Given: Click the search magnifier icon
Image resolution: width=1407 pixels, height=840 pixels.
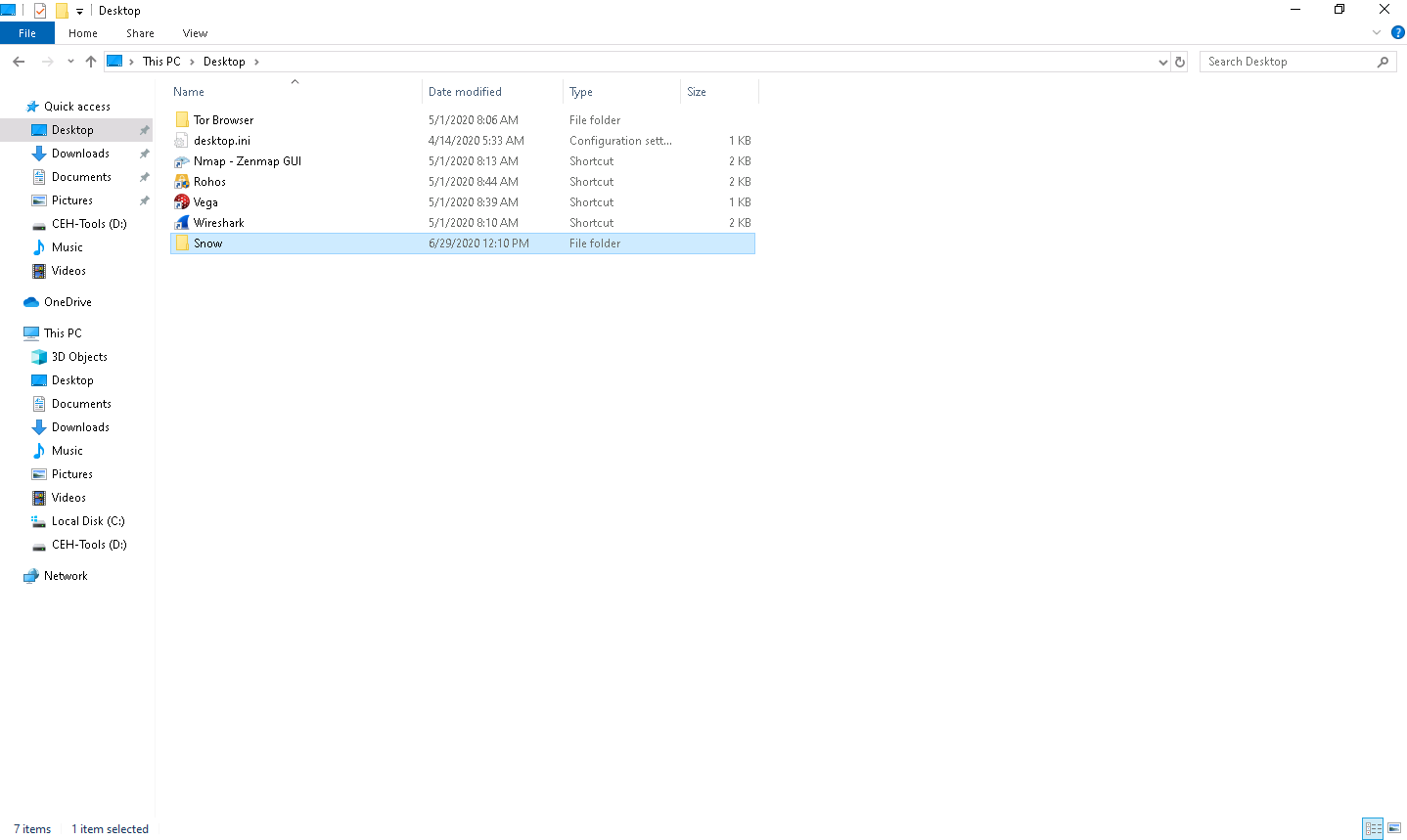Looking at the screenshot, I should (x=1383, y=62).
